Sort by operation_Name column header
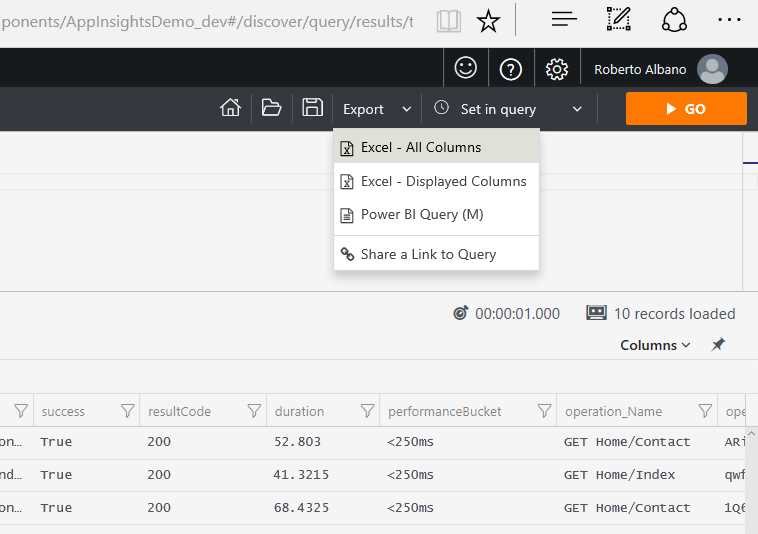Image resolution: width=758 pixels, height=534 pixels. (x=613, y=411)
